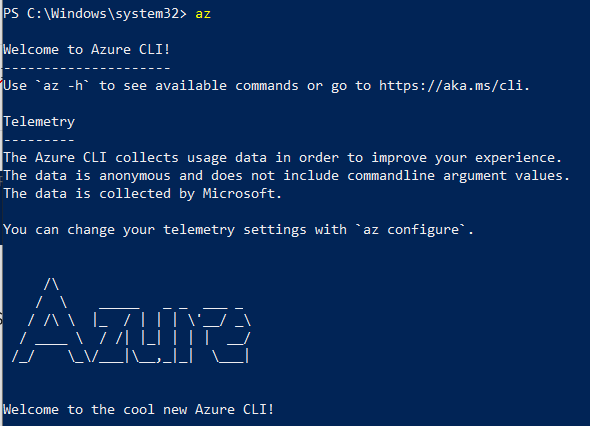Click the word 'Microsoft' in telemetry text
This screenshot has width=590, height=426.
pyautogui.click(x=239, y=194)
